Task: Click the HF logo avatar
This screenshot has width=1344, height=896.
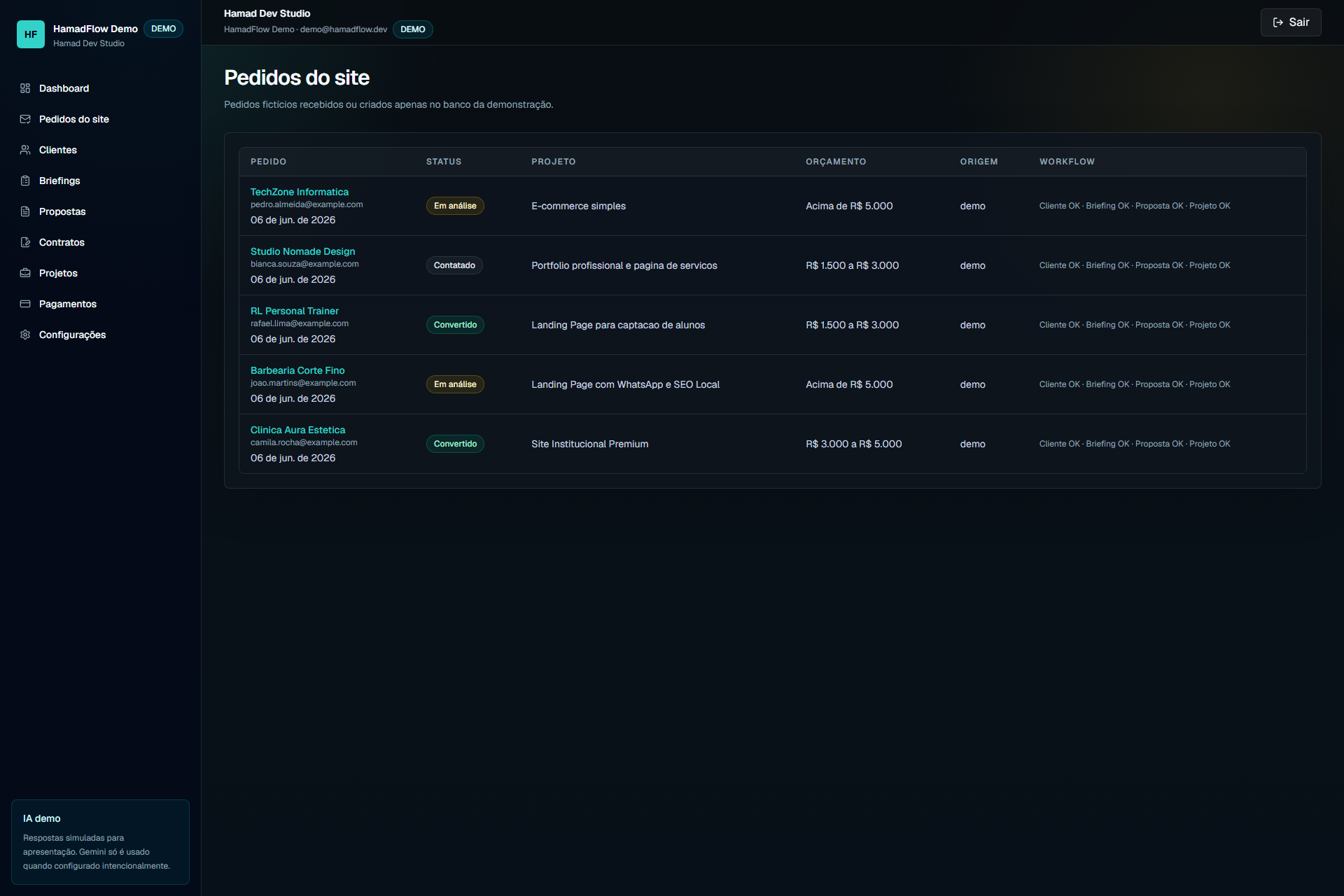Action: 31,34
